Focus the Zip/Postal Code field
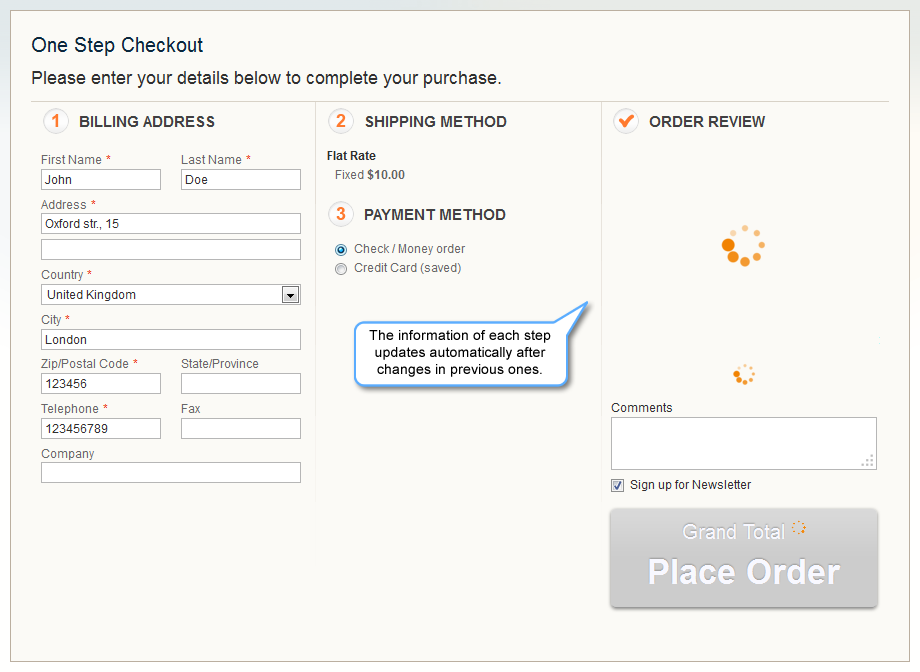Screen dimensions: 920x672 click(x=101, y=384)
